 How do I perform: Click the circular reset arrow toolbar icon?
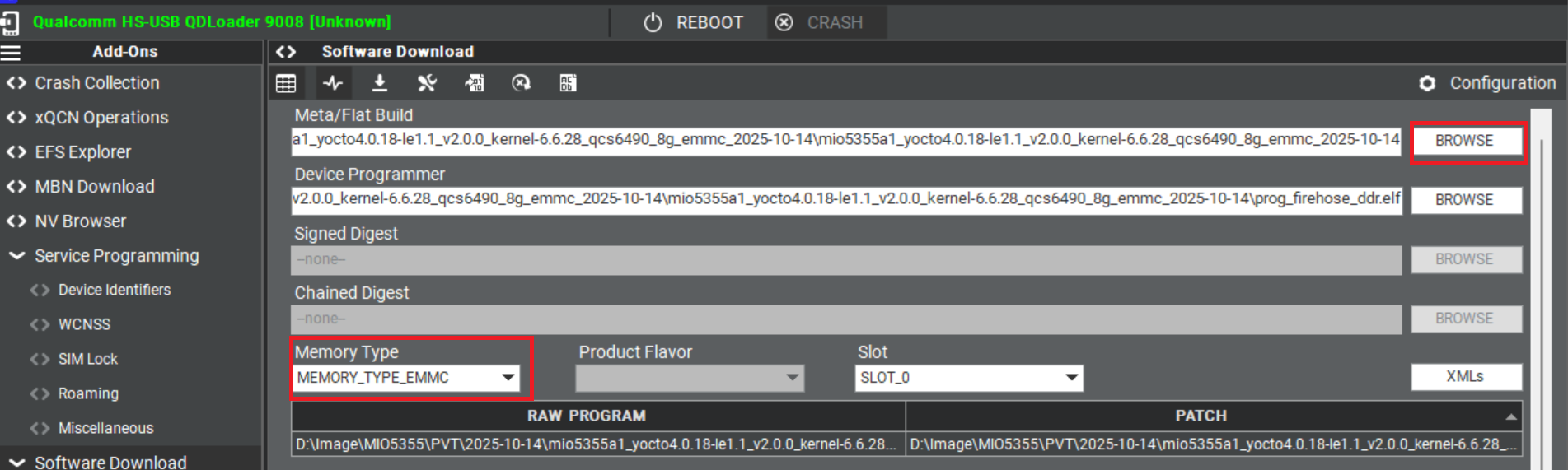pos(521,83)
